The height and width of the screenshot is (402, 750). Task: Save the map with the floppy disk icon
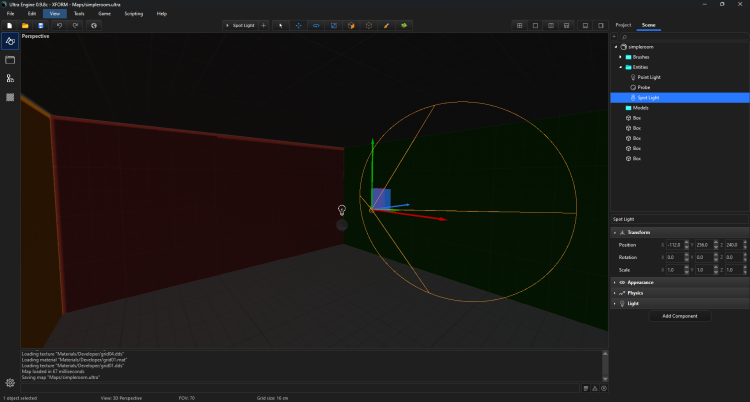click(x=41, y=25)
